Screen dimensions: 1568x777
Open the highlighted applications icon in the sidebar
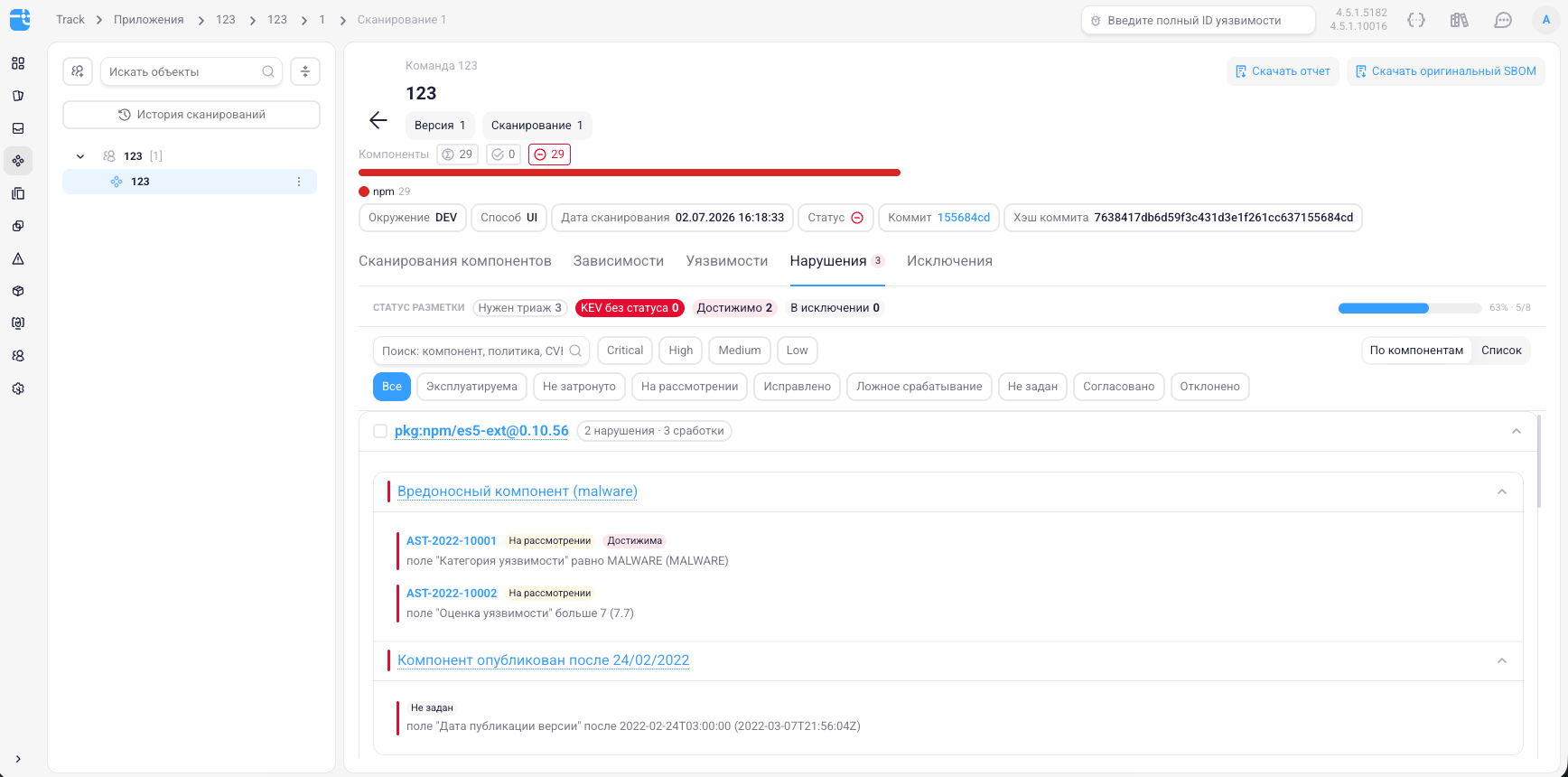[18, 161]
